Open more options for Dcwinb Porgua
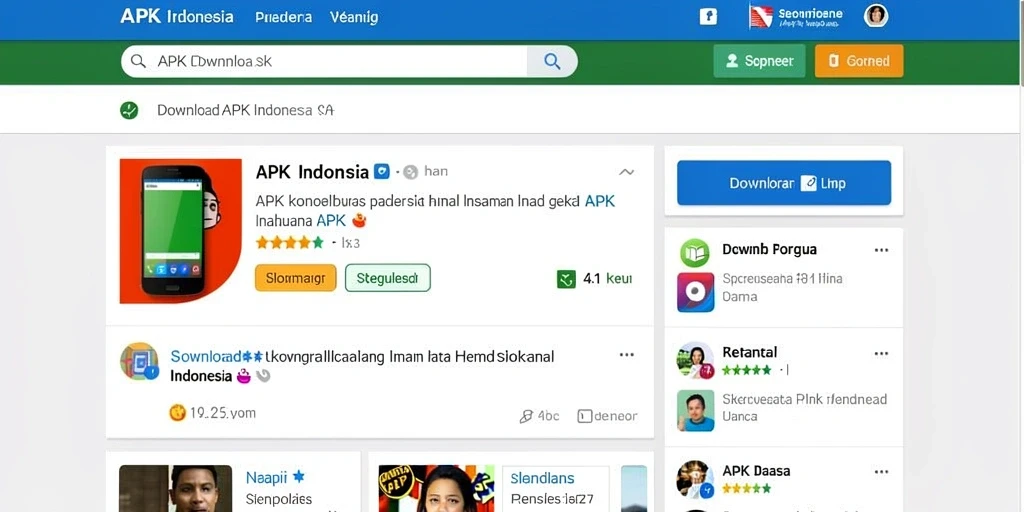 [x=882, y=250]
